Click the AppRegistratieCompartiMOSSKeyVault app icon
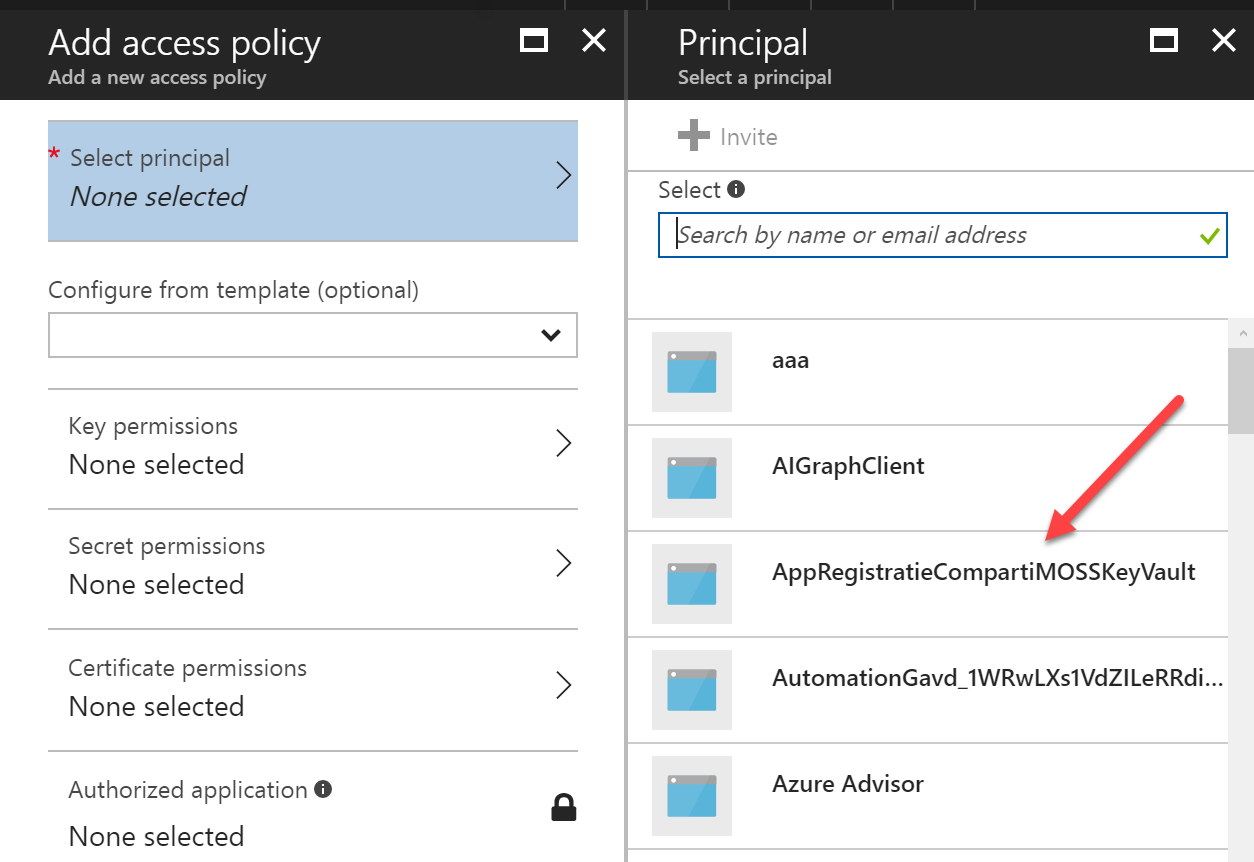The height and width of the screenshot is (862, 1254). tap(691, 583)
